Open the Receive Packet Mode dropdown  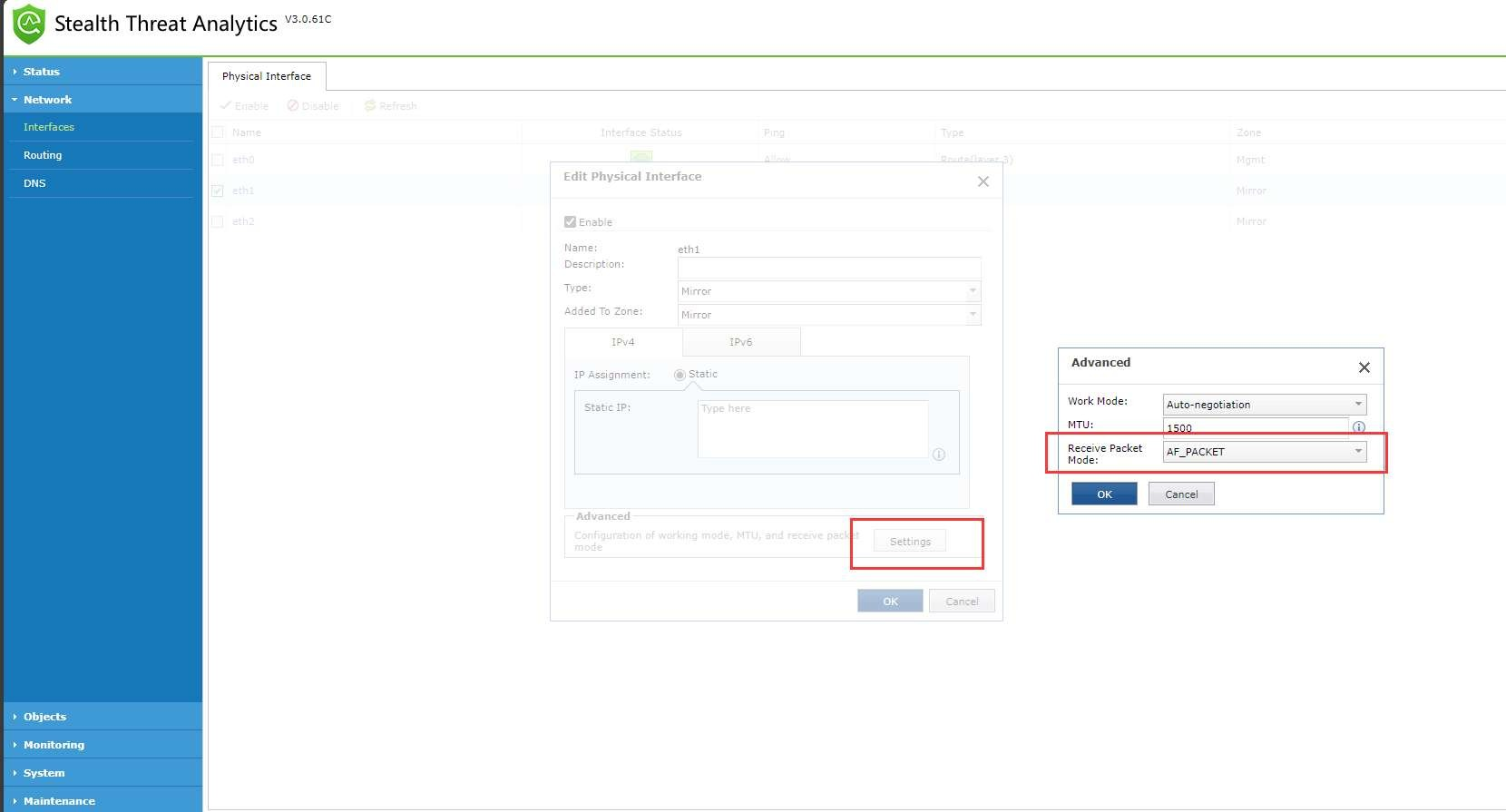point(1265,452)
